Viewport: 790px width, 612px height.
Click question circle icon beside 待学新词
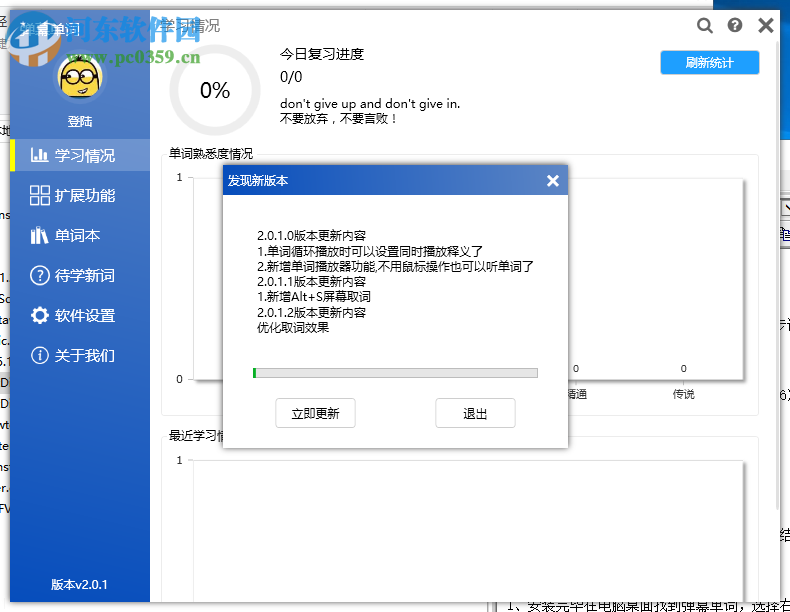pyautogui.click(x=39, y=276)
